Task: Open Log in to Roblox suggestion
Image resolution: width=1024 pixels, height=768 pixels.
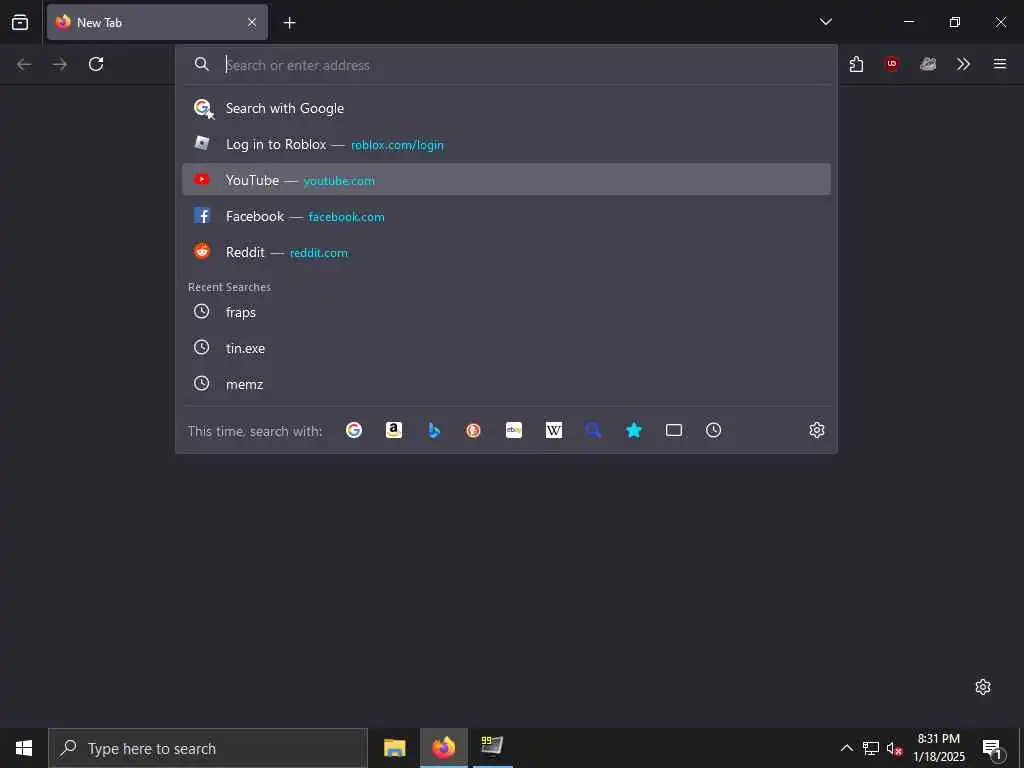Action: [x=506, y=144]
